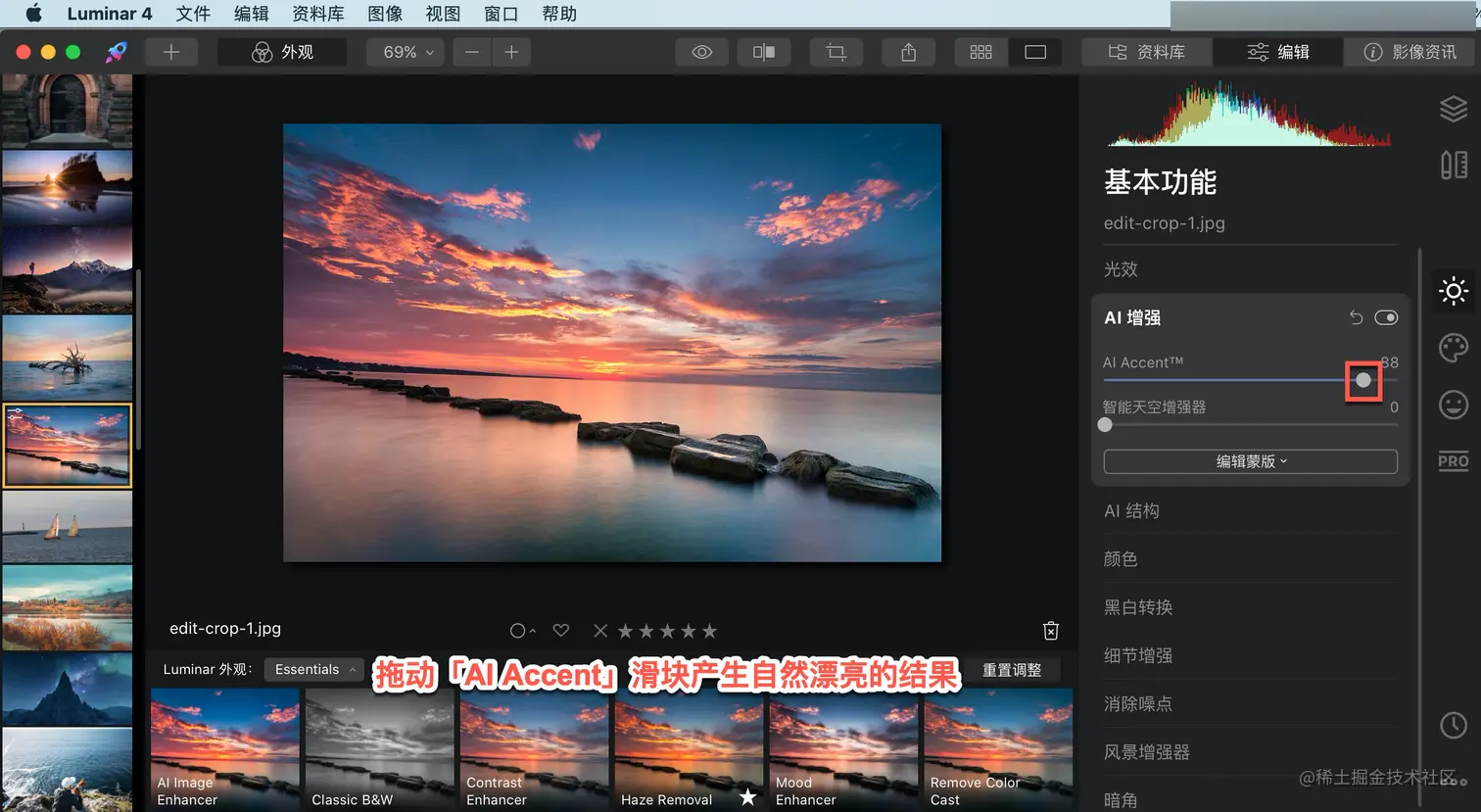
Task: Open the circle flag dropdown
Action: pos(522,631)
